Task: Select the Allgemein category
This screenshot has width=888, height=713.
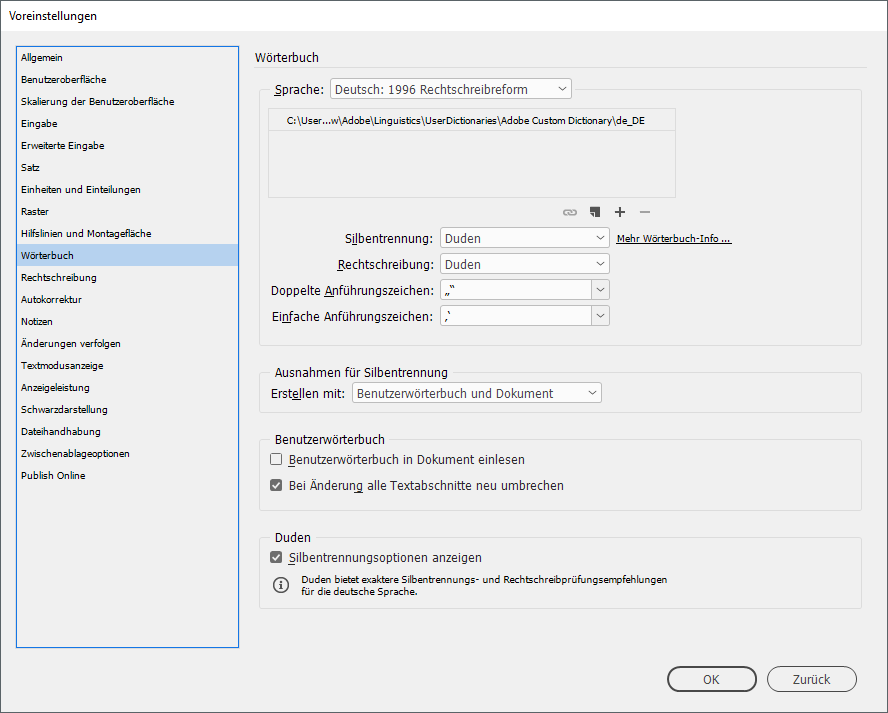Action: click(x=127, y=58)
